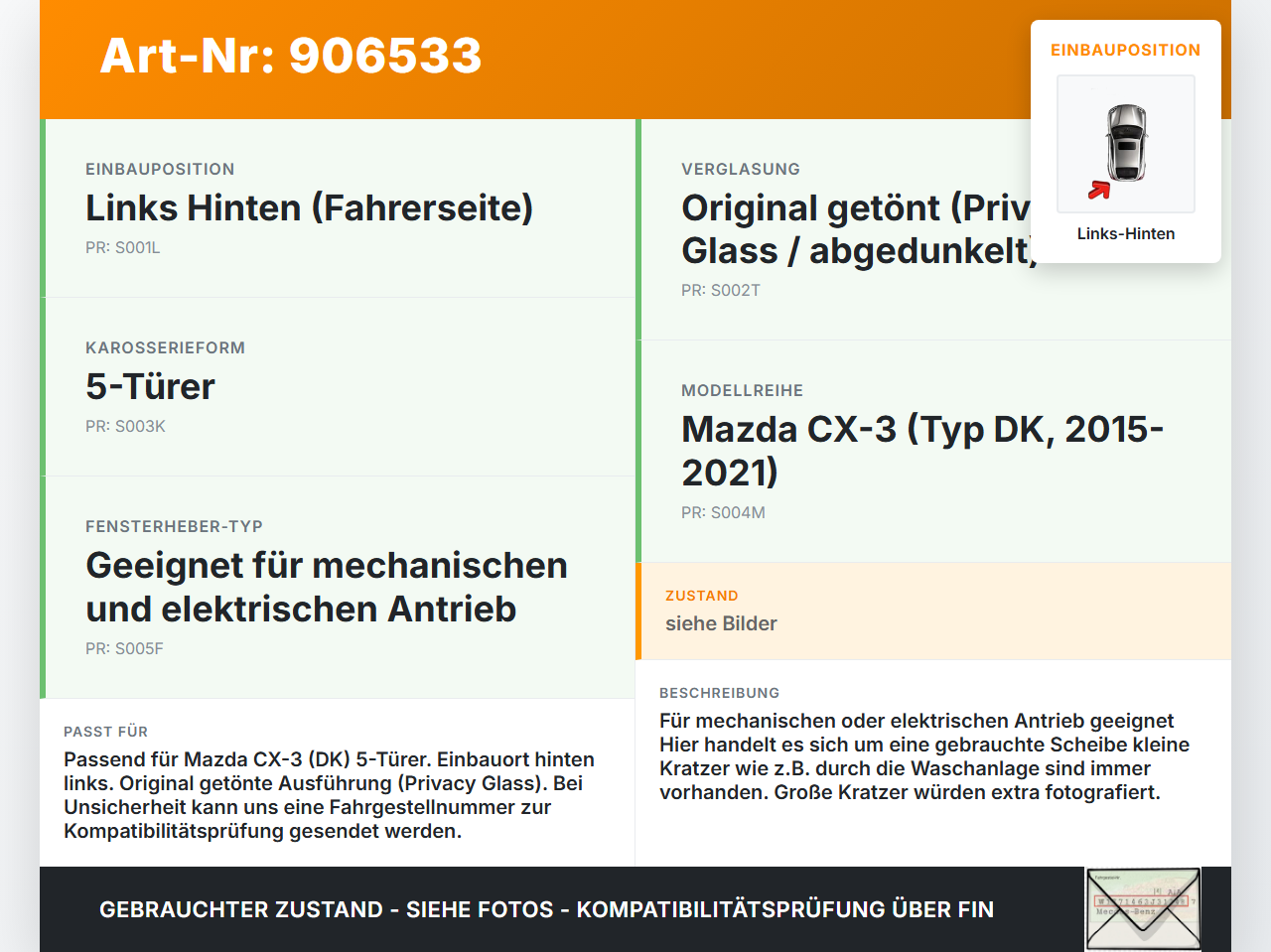1271x952 pixels.
Task: Click the Passt Für description text
Action: [x=330, y=795]
